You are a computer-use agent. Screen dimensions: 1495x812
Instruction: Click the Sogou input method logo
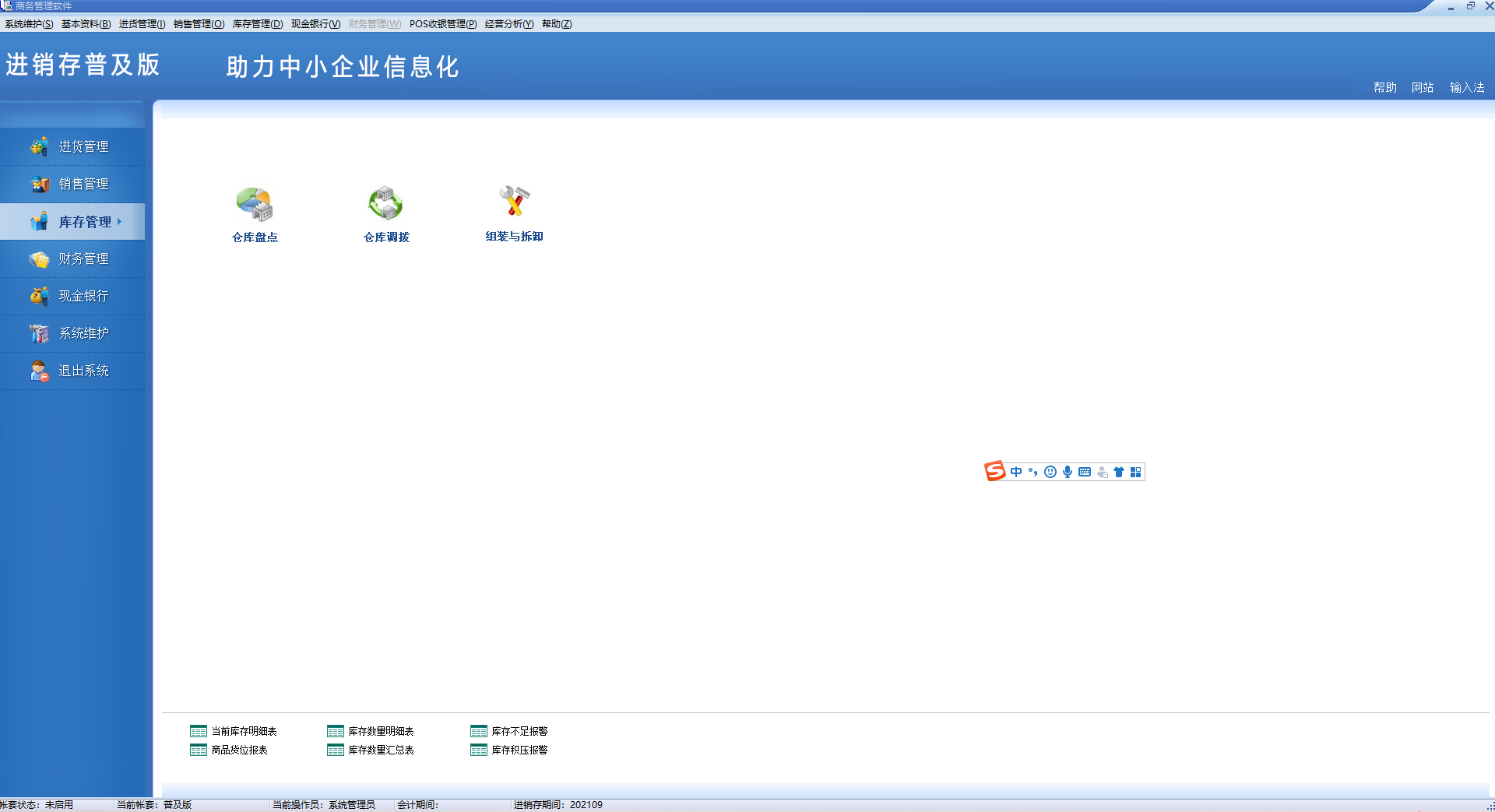pyautogui.click(x=995, y=471)
